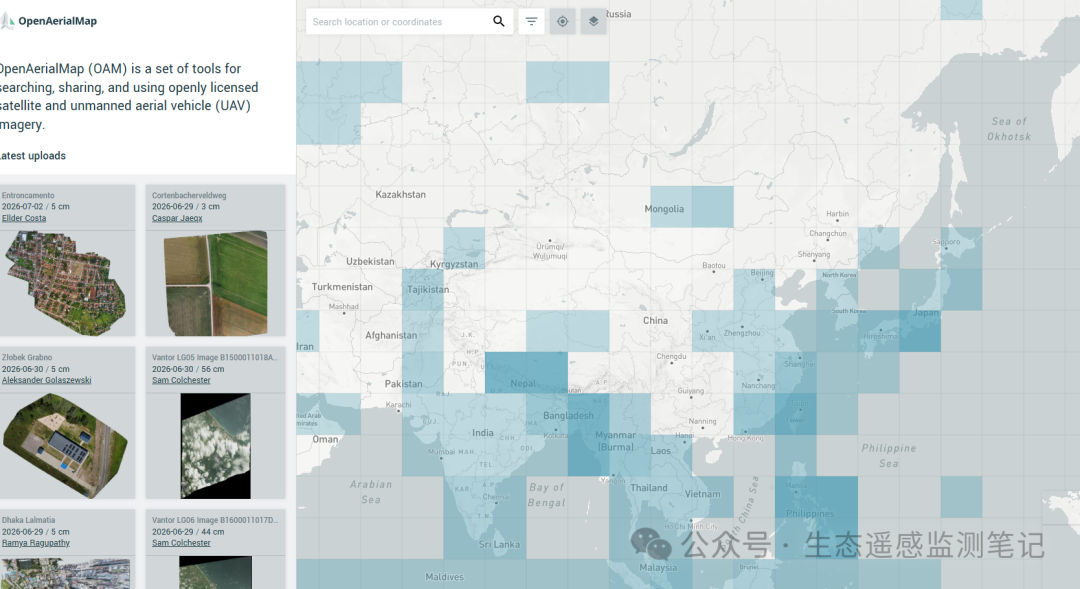Click the OpenAerialMap logo
Screen dimensions: 1080x589
pyautogui.click(x=49, y=21)
